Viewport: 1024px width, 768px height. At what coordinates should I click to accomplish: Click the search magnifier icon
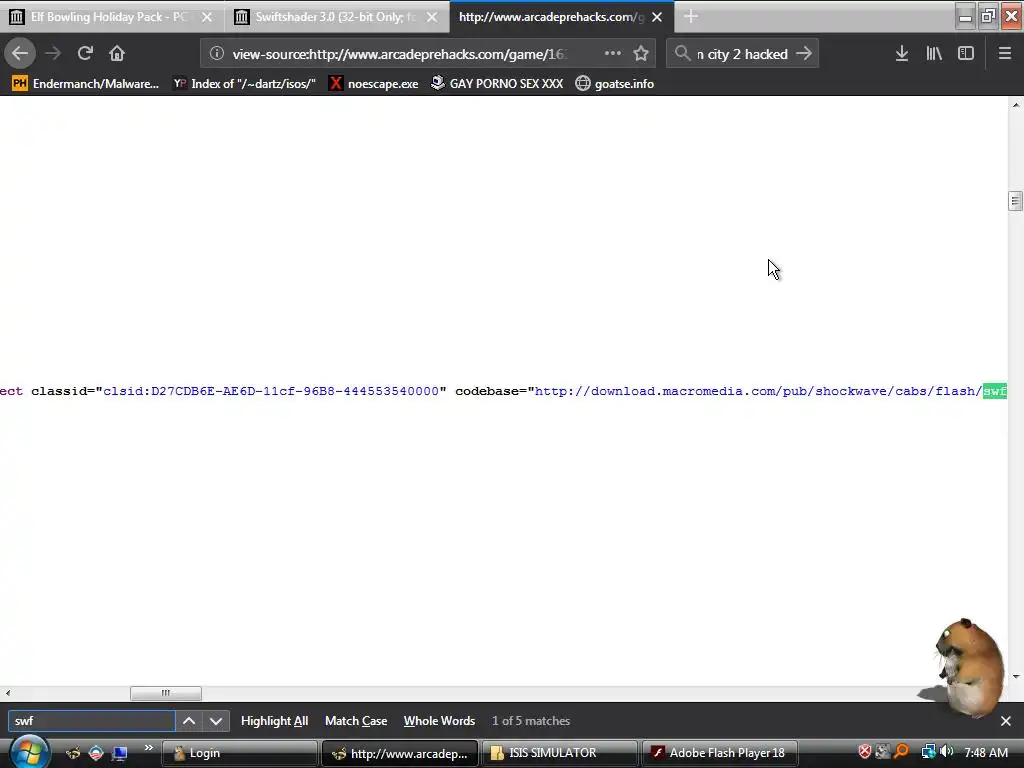pyautogui.click(x=682, y=53)
